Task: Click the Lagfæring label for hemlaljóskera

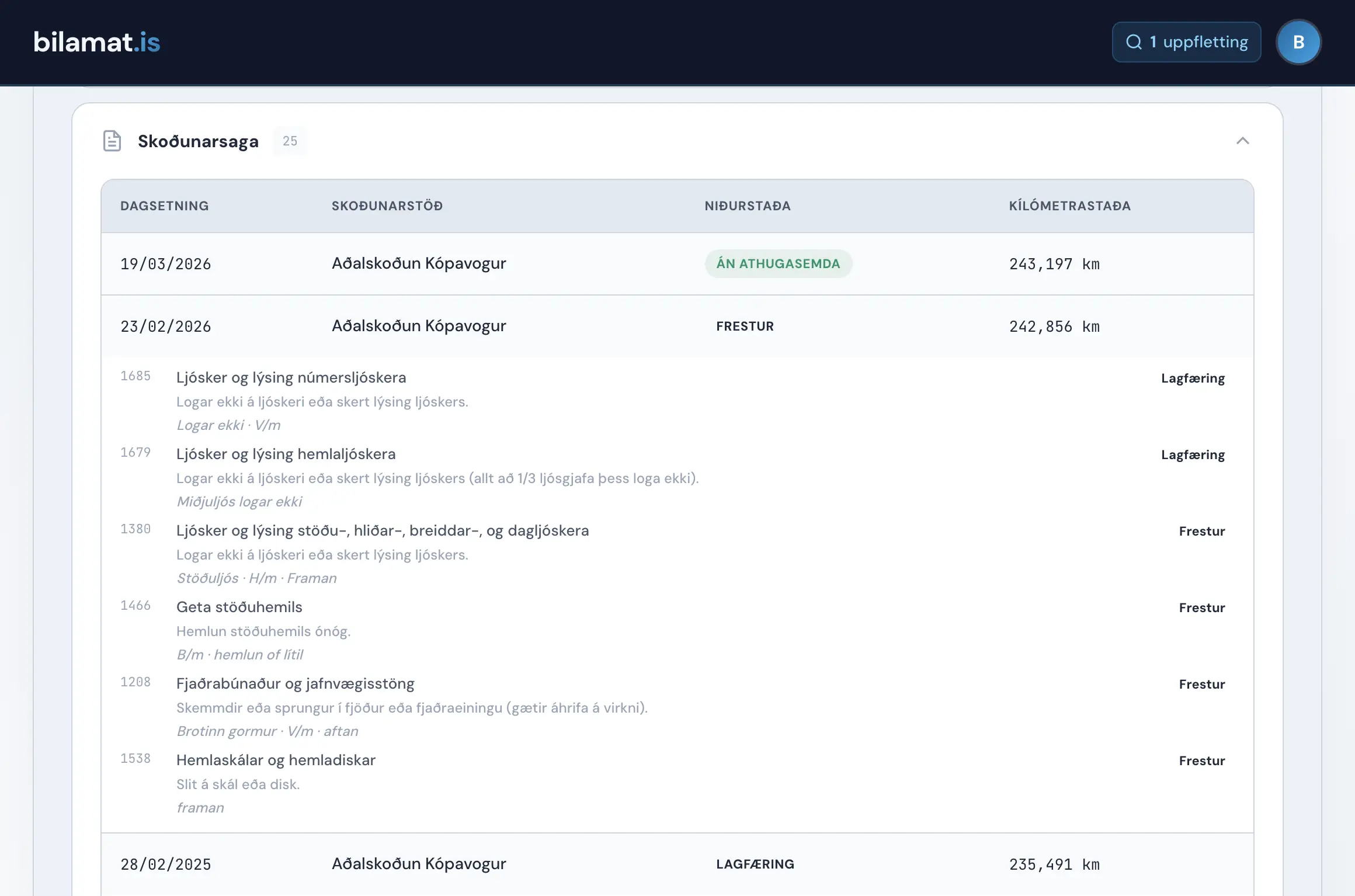Action: point(1193,455)
